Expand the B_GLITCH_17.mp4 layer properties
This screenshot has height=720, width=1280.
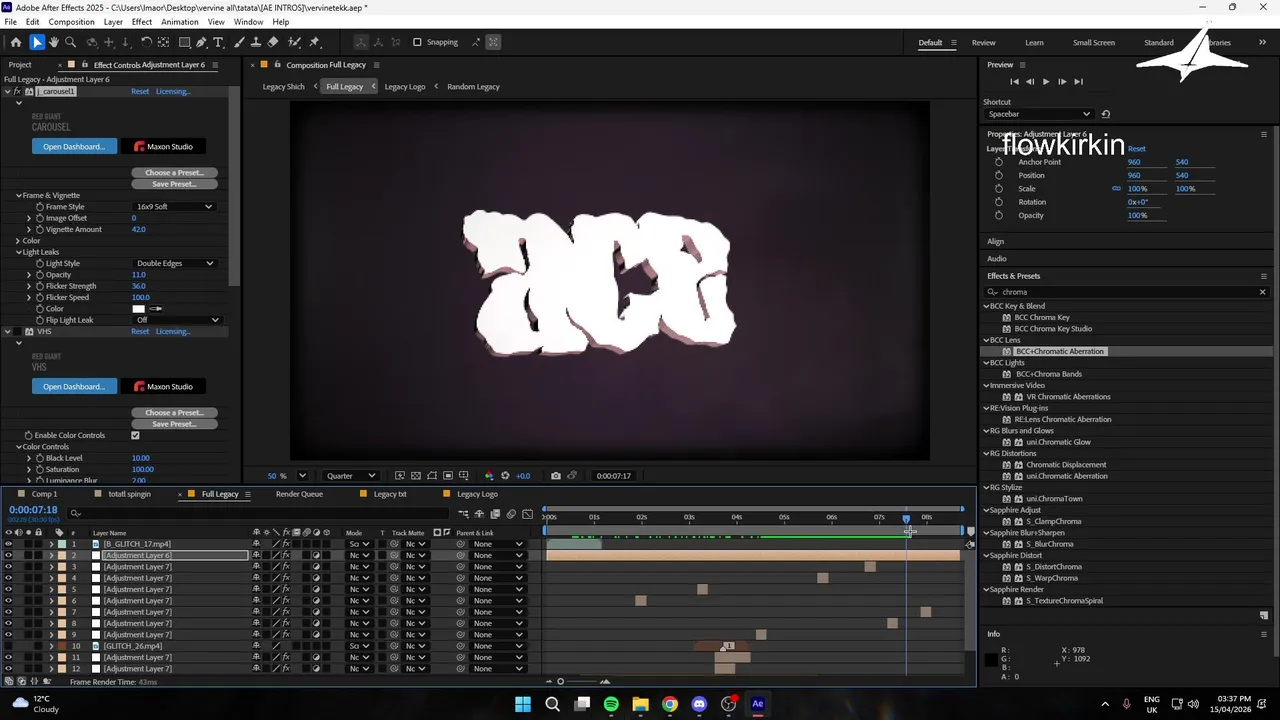tap(51, 544)
